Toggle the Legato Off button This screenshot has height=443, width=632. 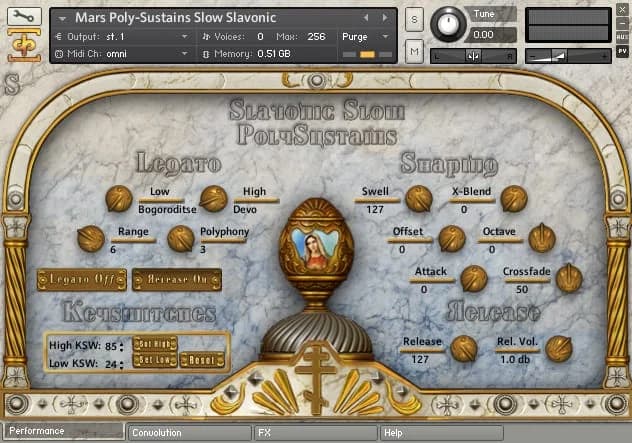tap(82, 279)
